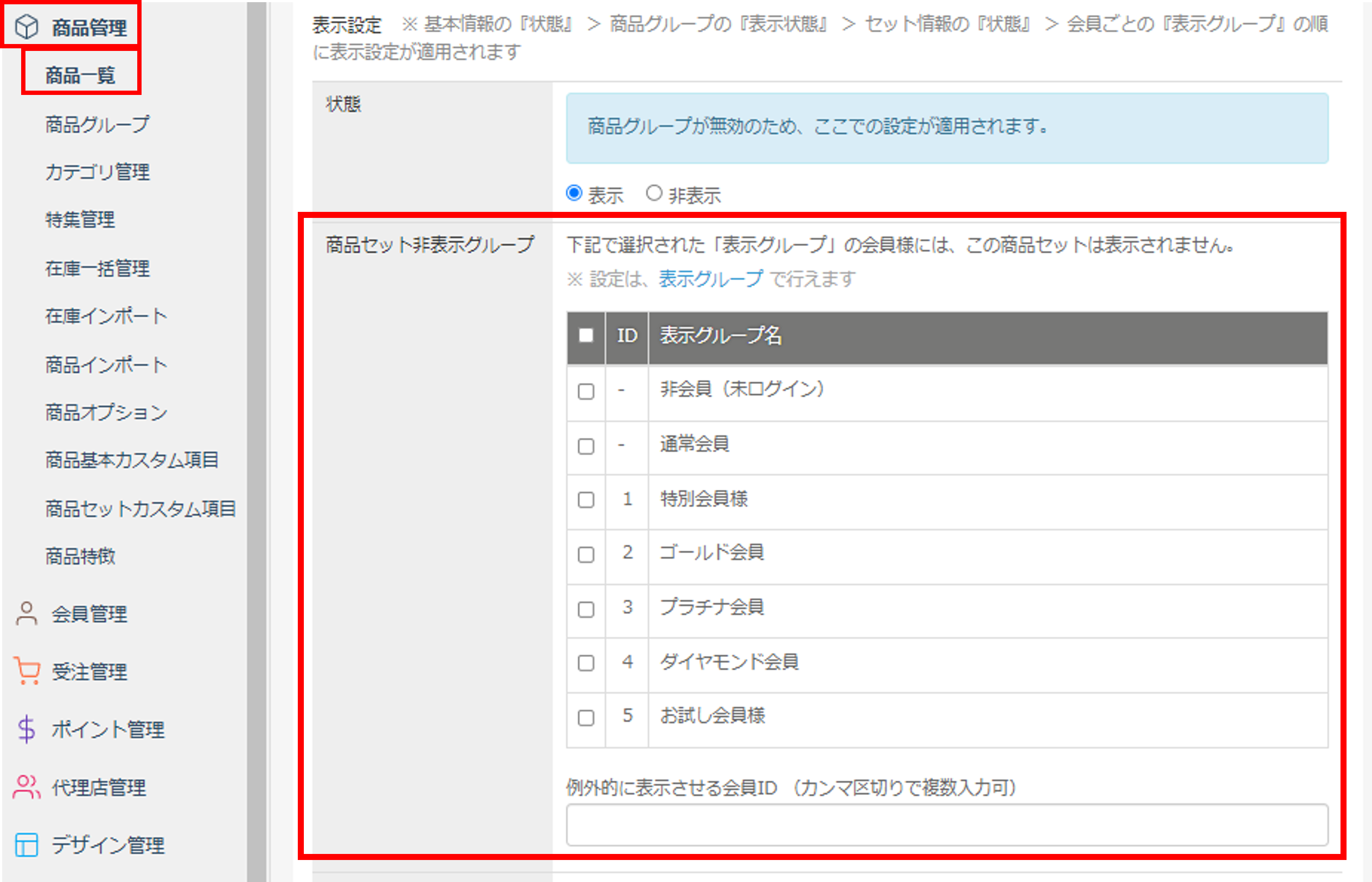1372x882 pixels.
Task: Open the 在庫インポート menu item
Action: coord(107,316)
